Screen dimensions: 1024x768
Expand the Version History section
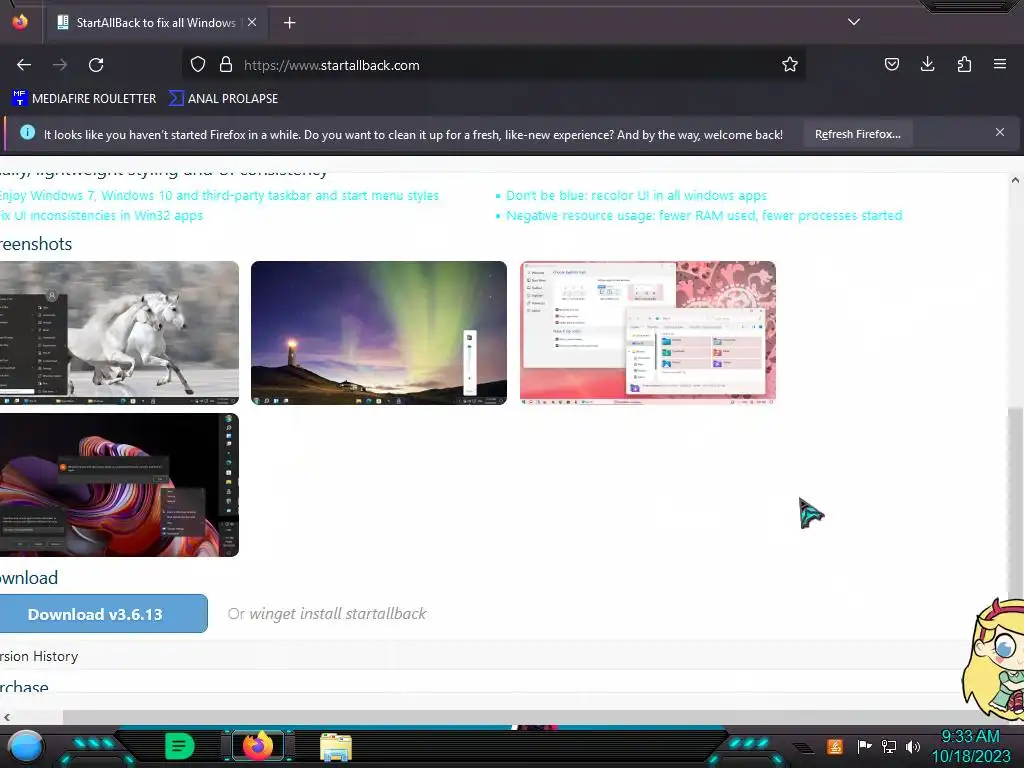click(x=39, y=656)
